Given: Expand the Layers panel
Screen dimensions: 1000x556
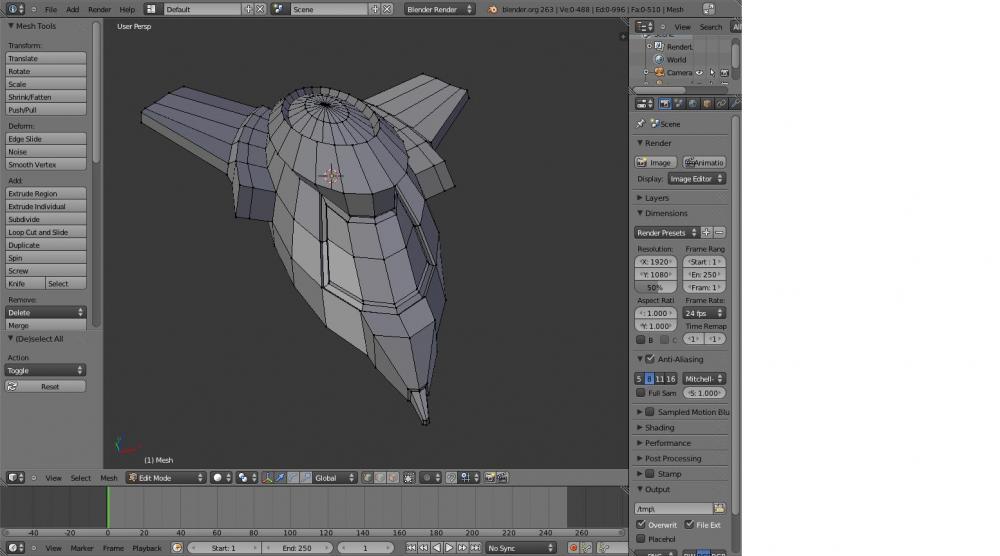Looking at the screenshot, I should 656,198.
